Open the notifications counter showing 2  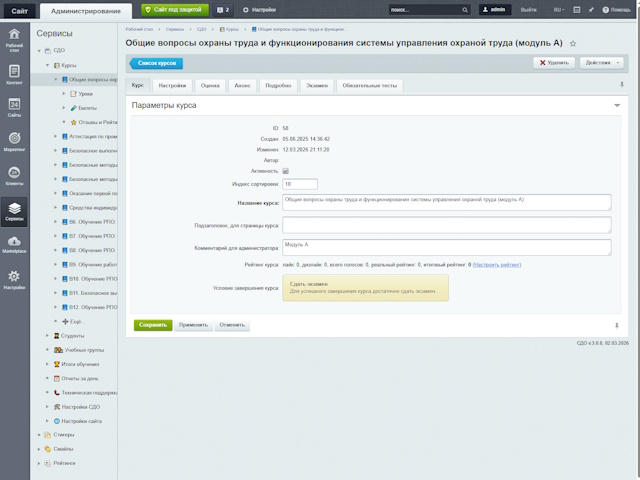[x=223, y=10]
